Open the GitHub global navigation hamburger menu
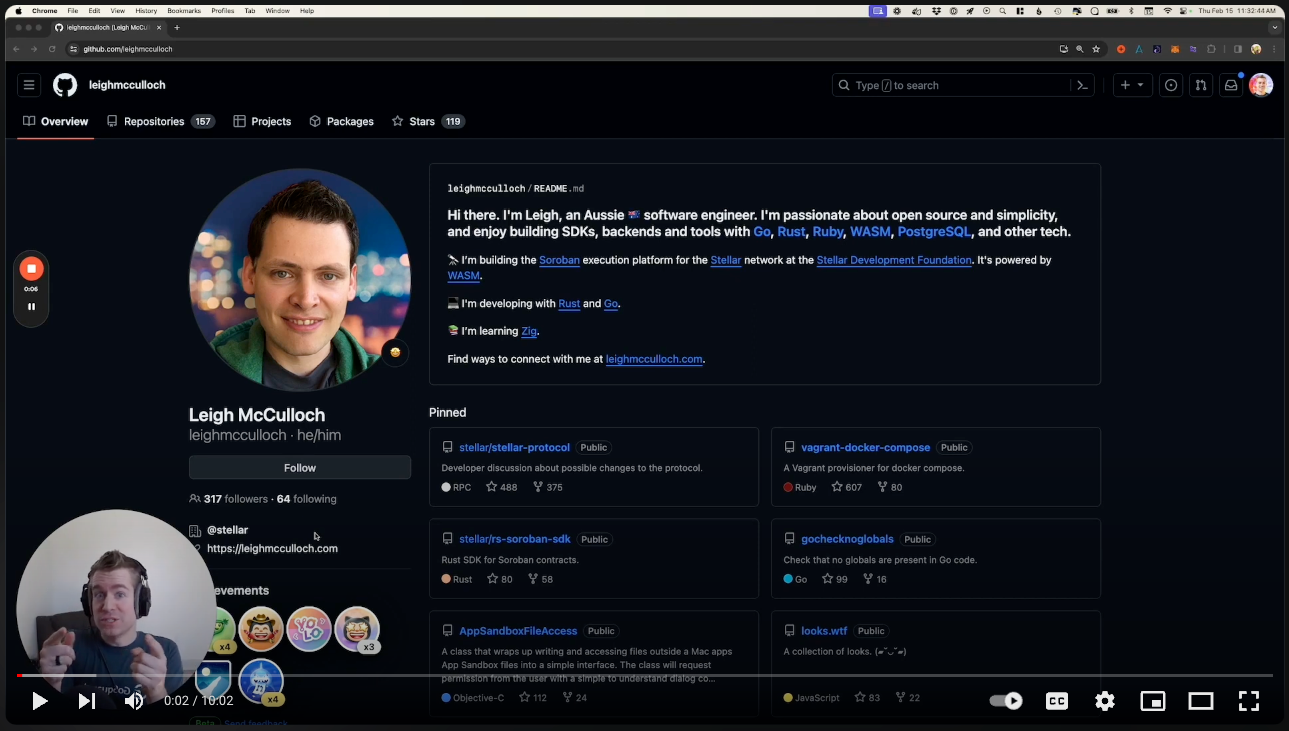Image resolution: width=1289 pixels, height=731 pixels. point(28,84)
